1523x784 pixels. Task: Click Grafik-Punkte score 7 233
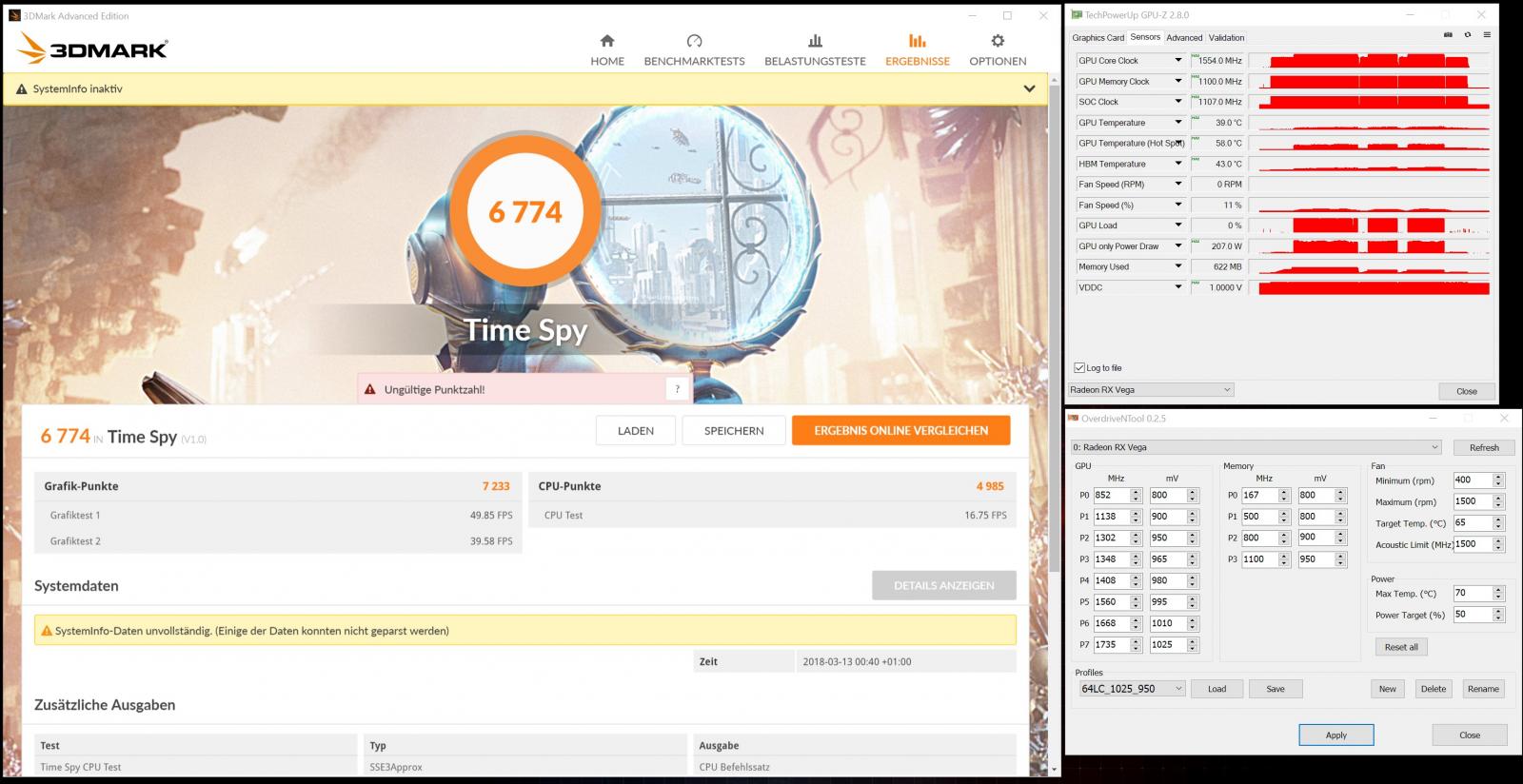point(496,486)
